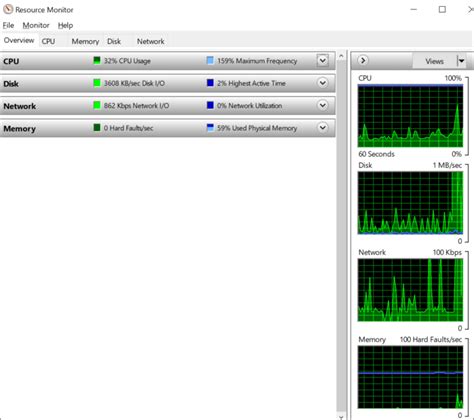
Task: Click the blue Network Utilization legend square
Action: coord(210,105)
